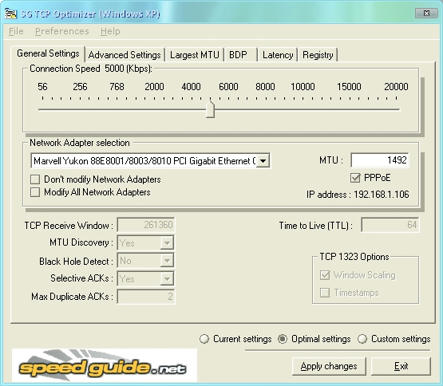Click slider track near 20000 mark

[396, 109]
